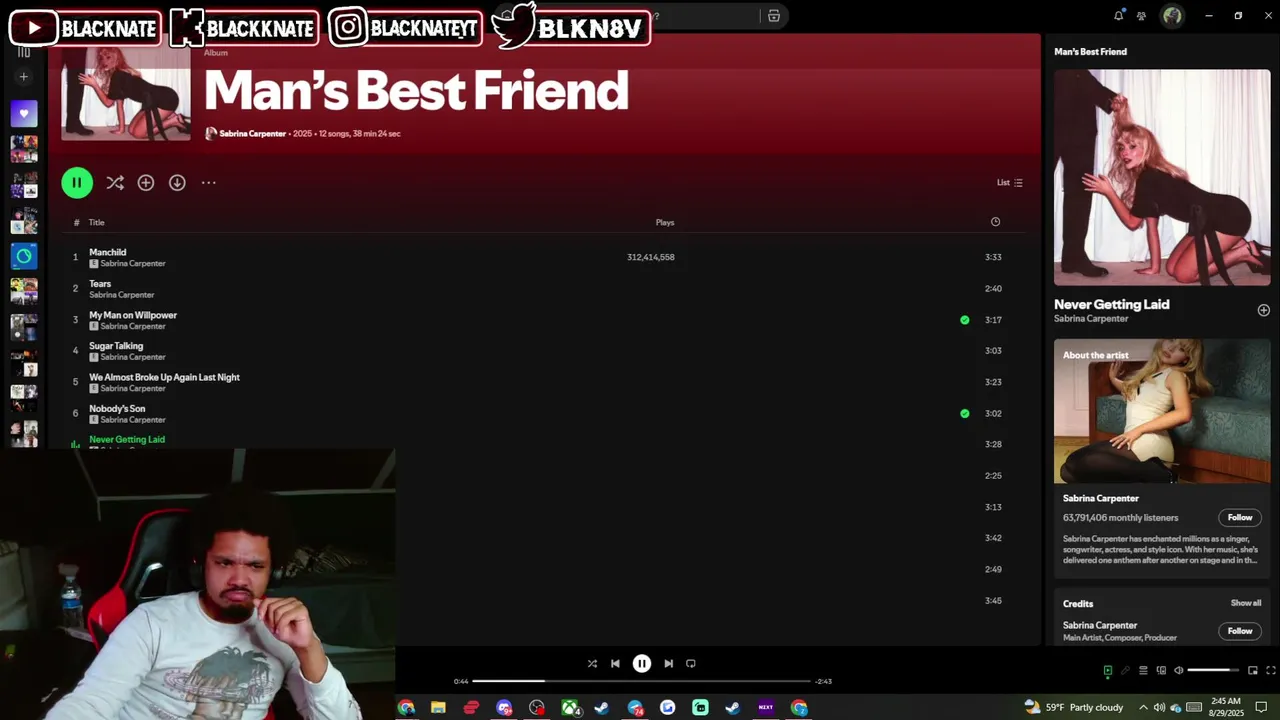
Task: Show lyrics with the microphone icon
Action: point(1125,671)
